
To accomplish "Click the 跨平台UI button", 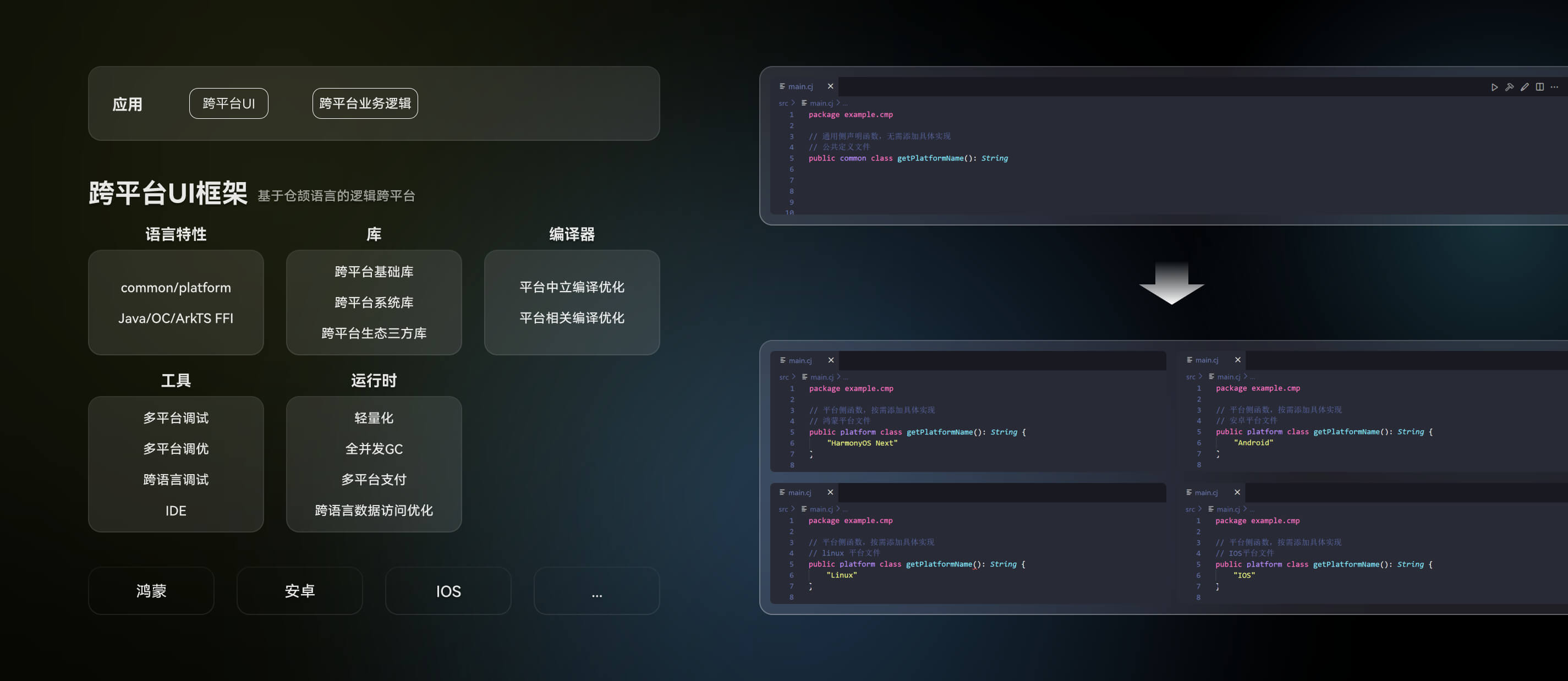I will 228,103.
